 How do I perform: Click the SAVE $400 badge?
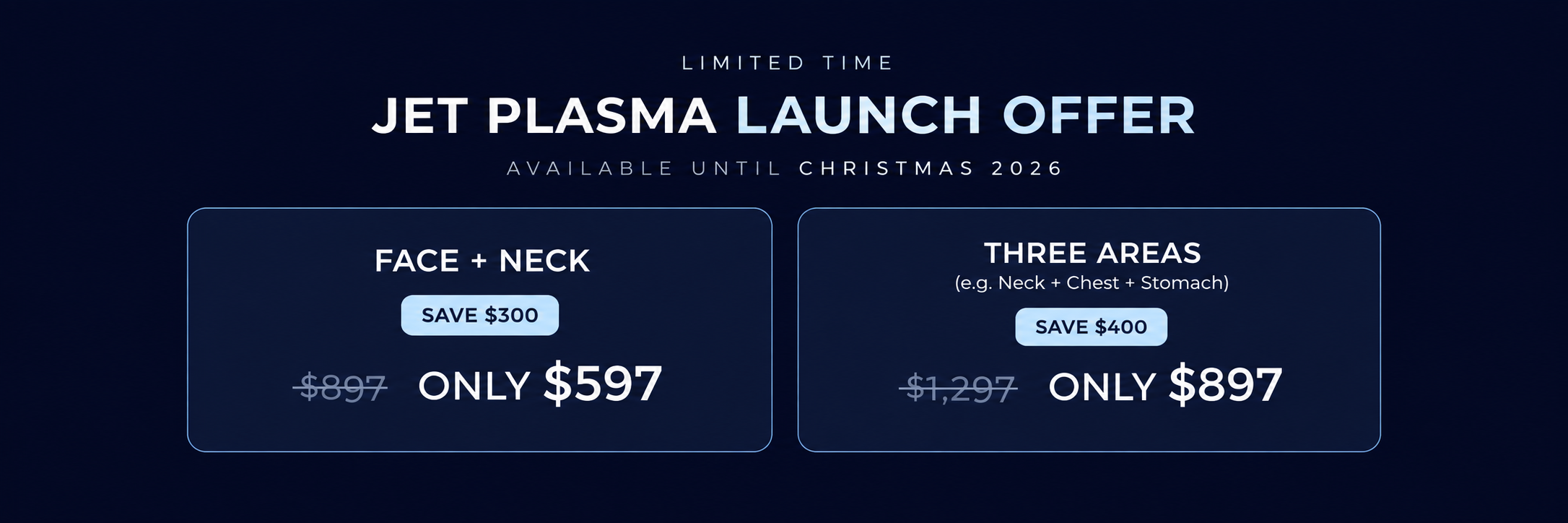click(1091, 327)
